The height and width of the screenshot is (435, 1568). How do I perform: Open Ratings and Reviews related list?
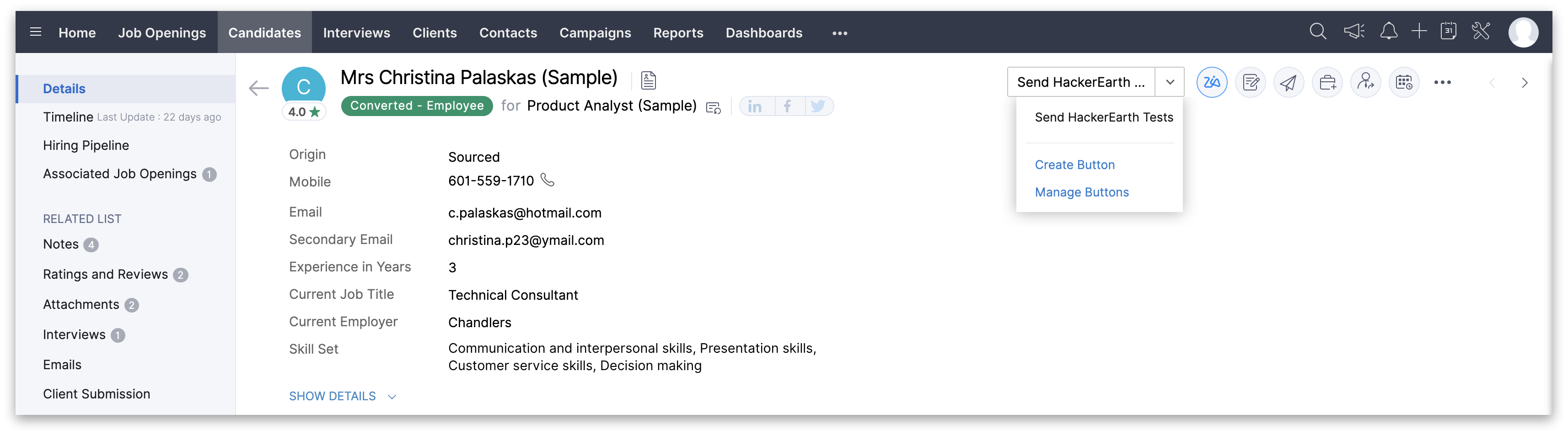click(105, 274)
